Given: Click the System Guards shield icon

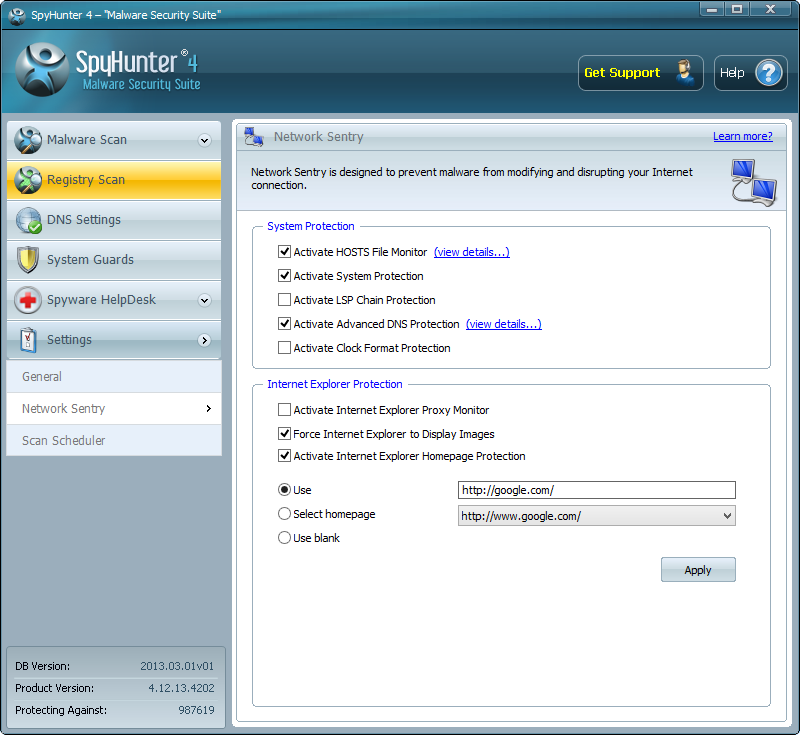Looking at the screenshot, I should click(x=28, y=260).
